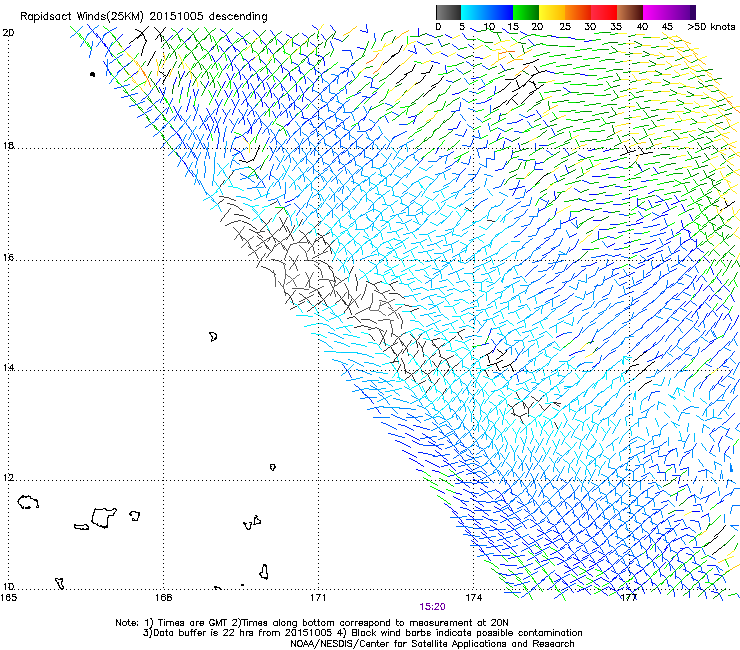This screenshot has height=650, width=740.
Task: Click latitude label '10' on the left axis
Action: (x=8, y=587)
